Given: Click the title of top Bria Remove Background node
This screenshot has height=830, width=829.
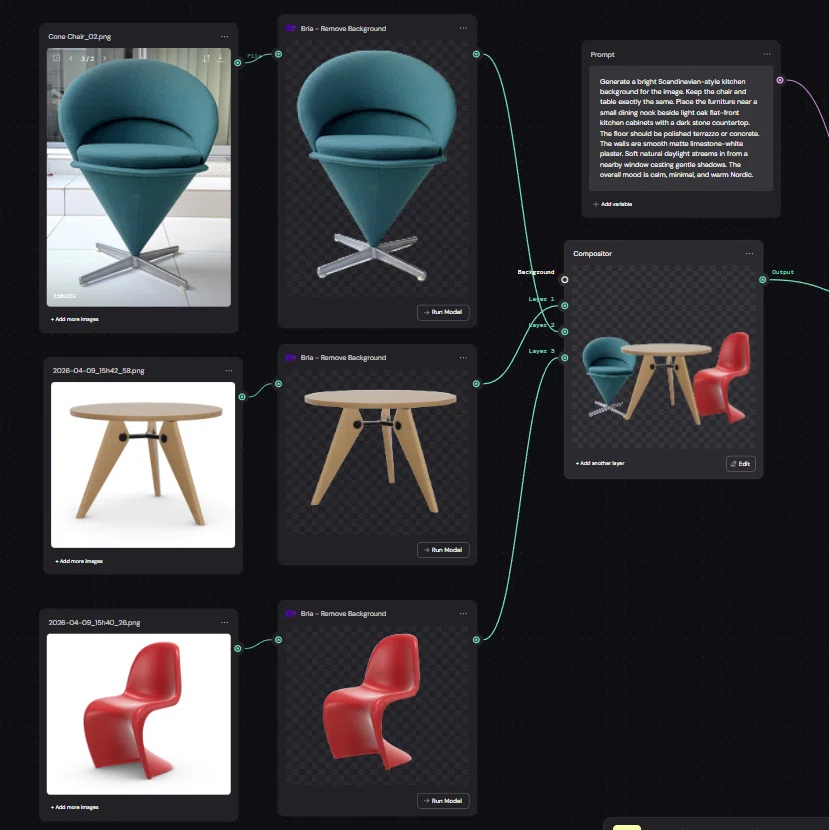Looking at the screenshot, I should coord(343,29).
